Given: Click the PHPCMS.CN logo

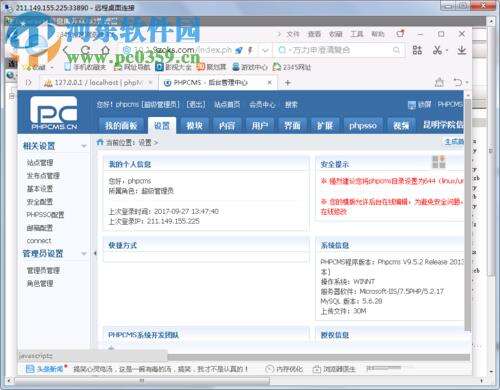Looking at the screenshot, I should pyautogui.click(x=54, y=113).
